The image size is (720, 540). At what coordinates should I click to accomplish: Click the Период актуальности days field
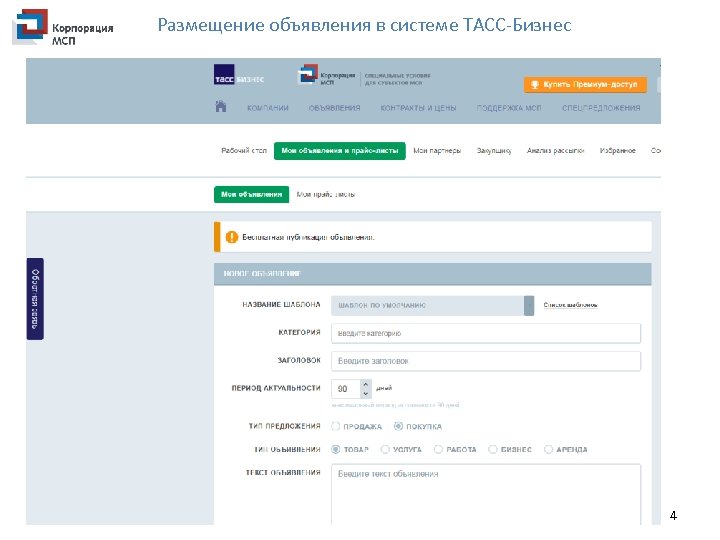(x=346, y=389)
